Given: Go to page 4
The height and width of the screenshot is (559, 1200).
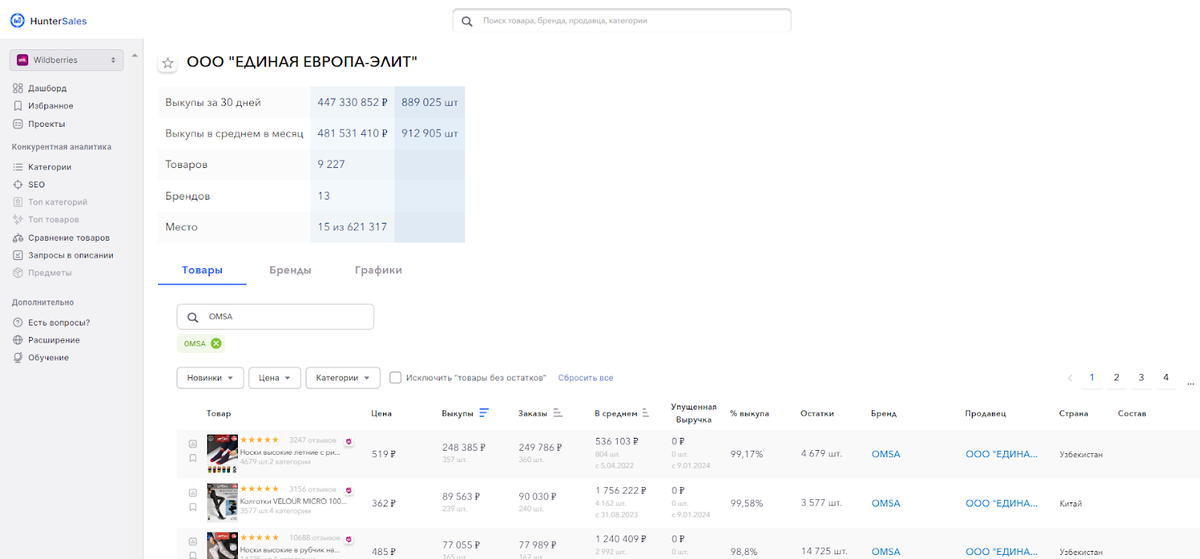Looking at the screenshot, I should (x=1166, y=378).
